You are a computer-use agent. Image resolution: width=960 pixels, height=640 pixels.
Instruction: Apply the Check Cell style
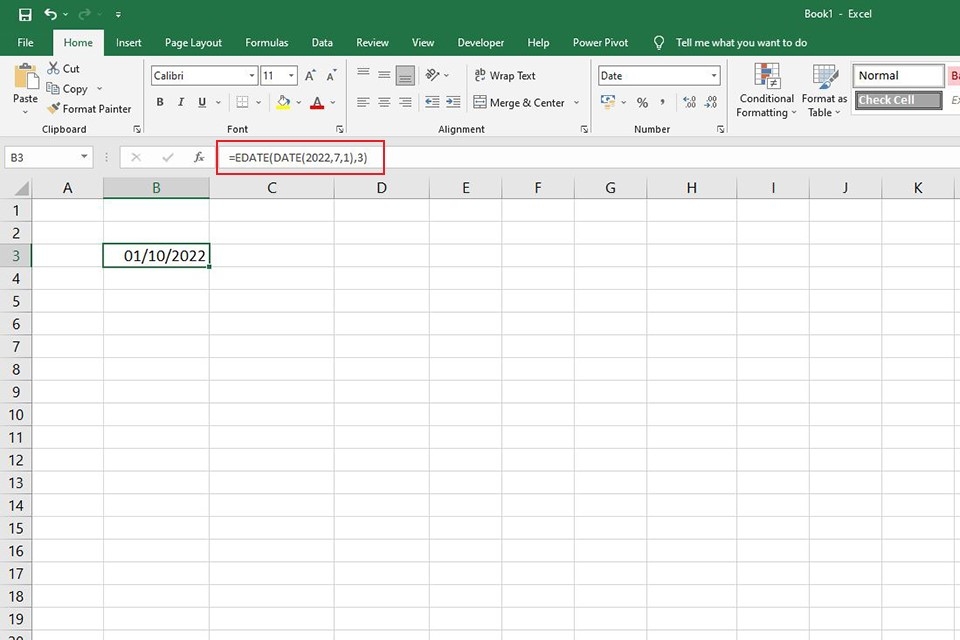(899, 100)
